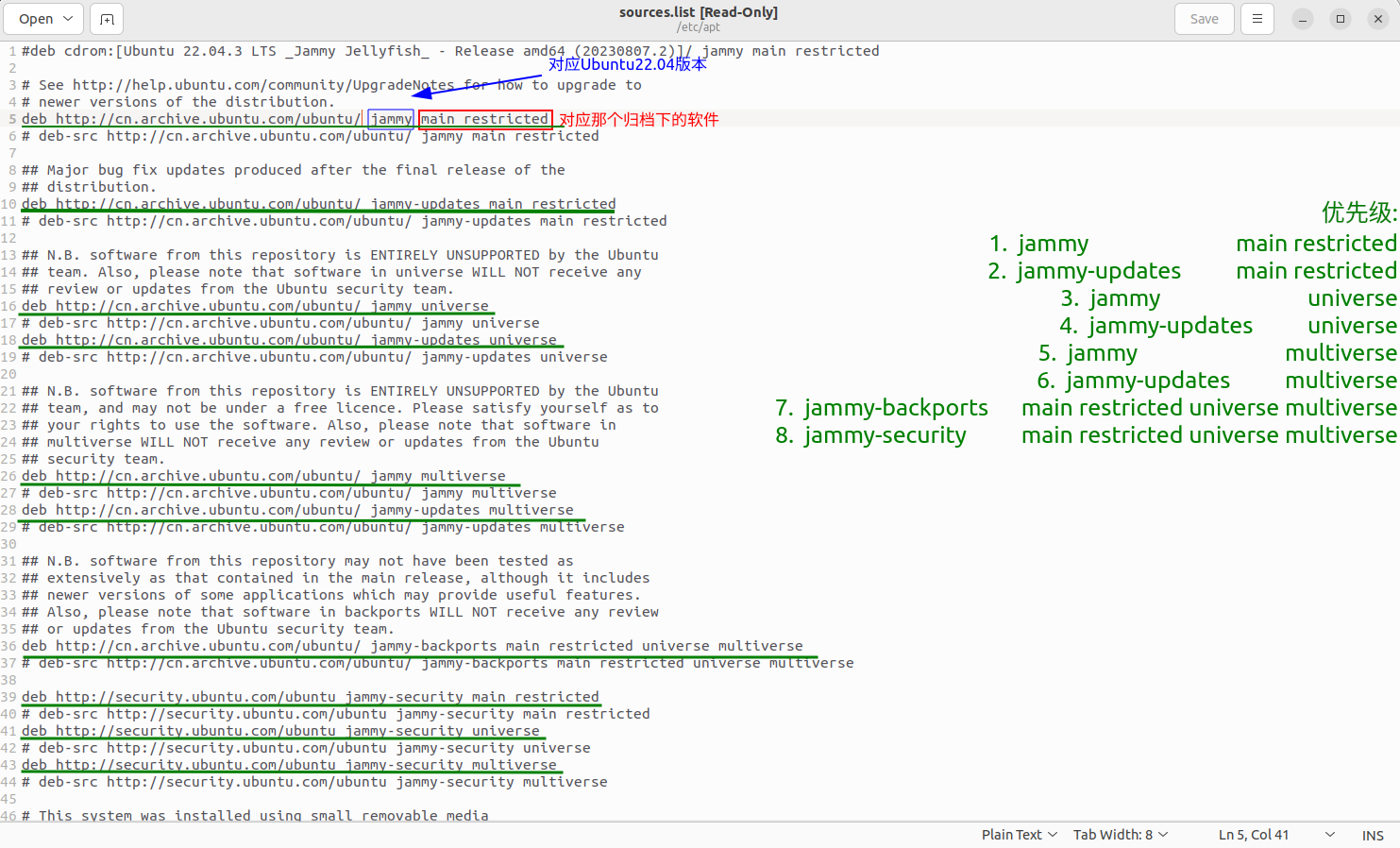Viewport: 1400px width, 848px height.
Task: Click the '## security team.' line 25
Action: (x=93, y=459)
